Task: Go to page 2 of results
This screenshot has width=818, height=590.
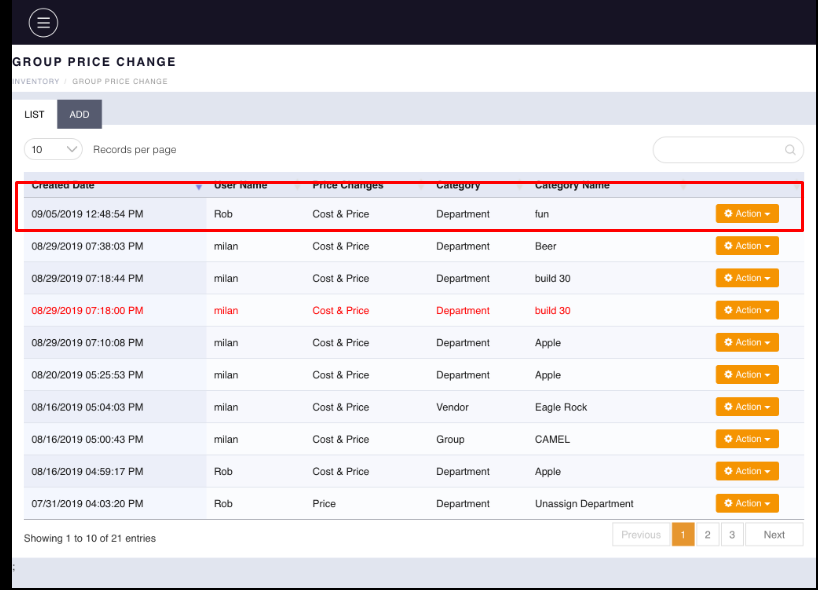Action: (x=707, y=535)
